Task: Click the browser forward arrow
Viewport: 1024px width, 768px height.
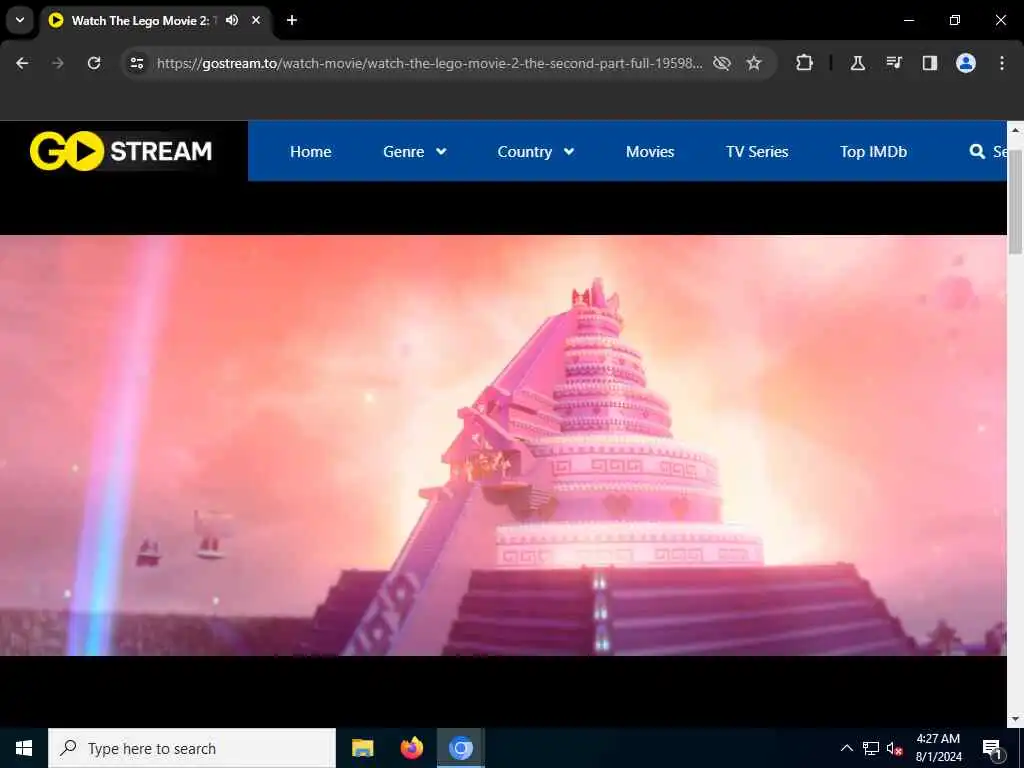Action: tap(58, 63)
